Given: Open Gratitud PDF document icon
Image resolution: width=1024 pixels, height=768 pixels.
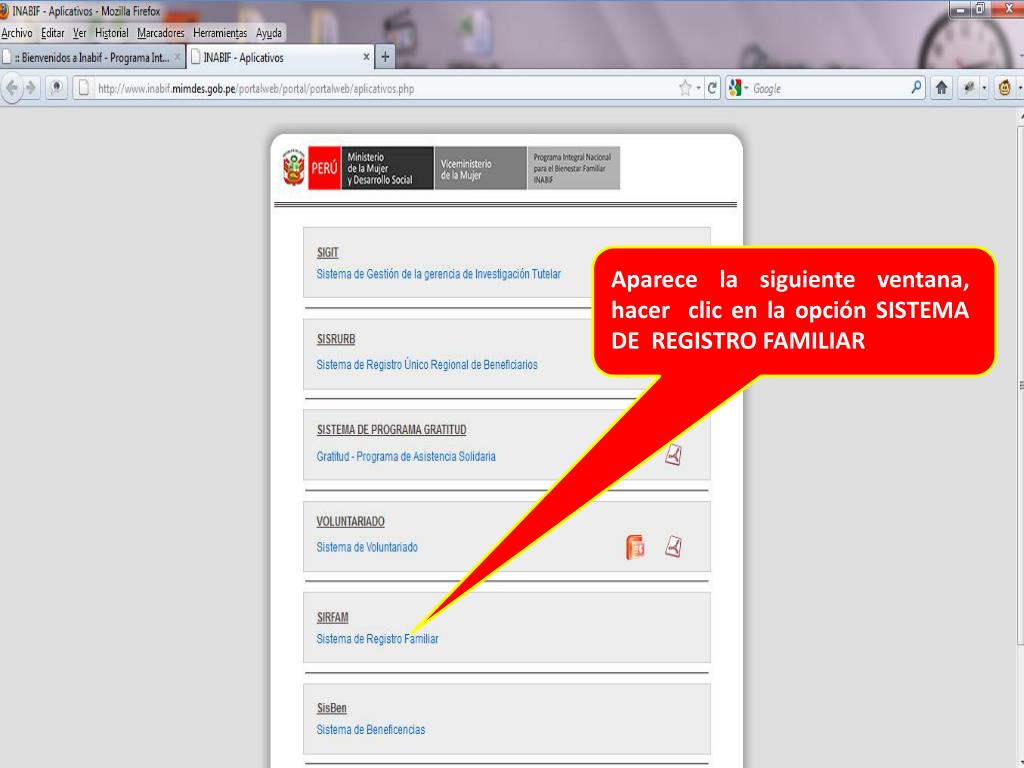Looking at the screenshot, I should coord(673,455).
